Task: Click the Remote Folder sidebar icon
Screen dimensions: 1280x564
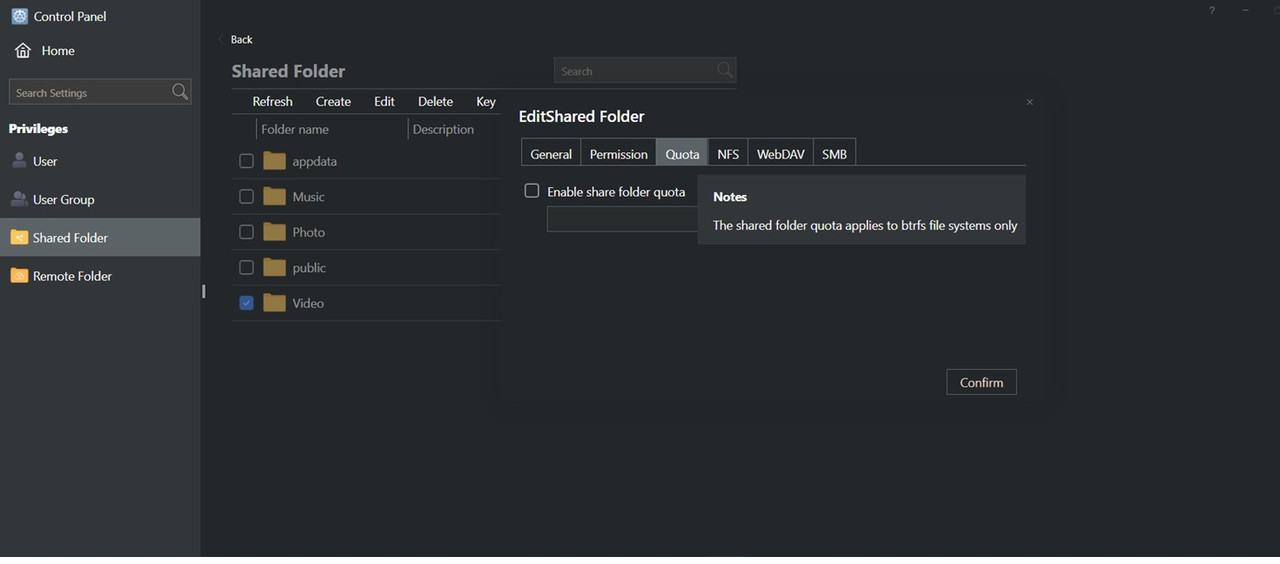Action: [19, 275]
